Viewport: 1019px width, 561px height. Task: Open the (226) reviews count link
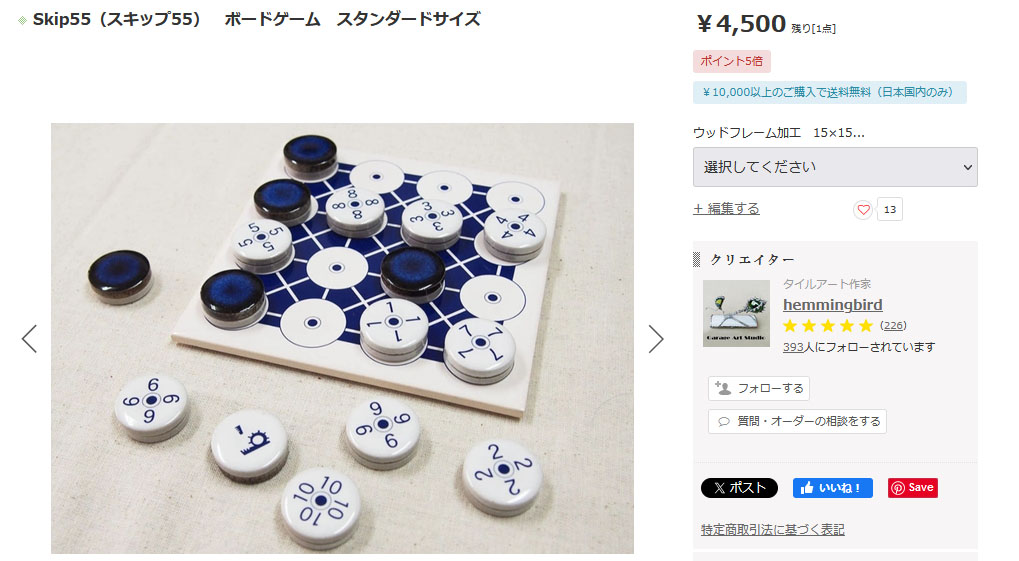(893, 325)
